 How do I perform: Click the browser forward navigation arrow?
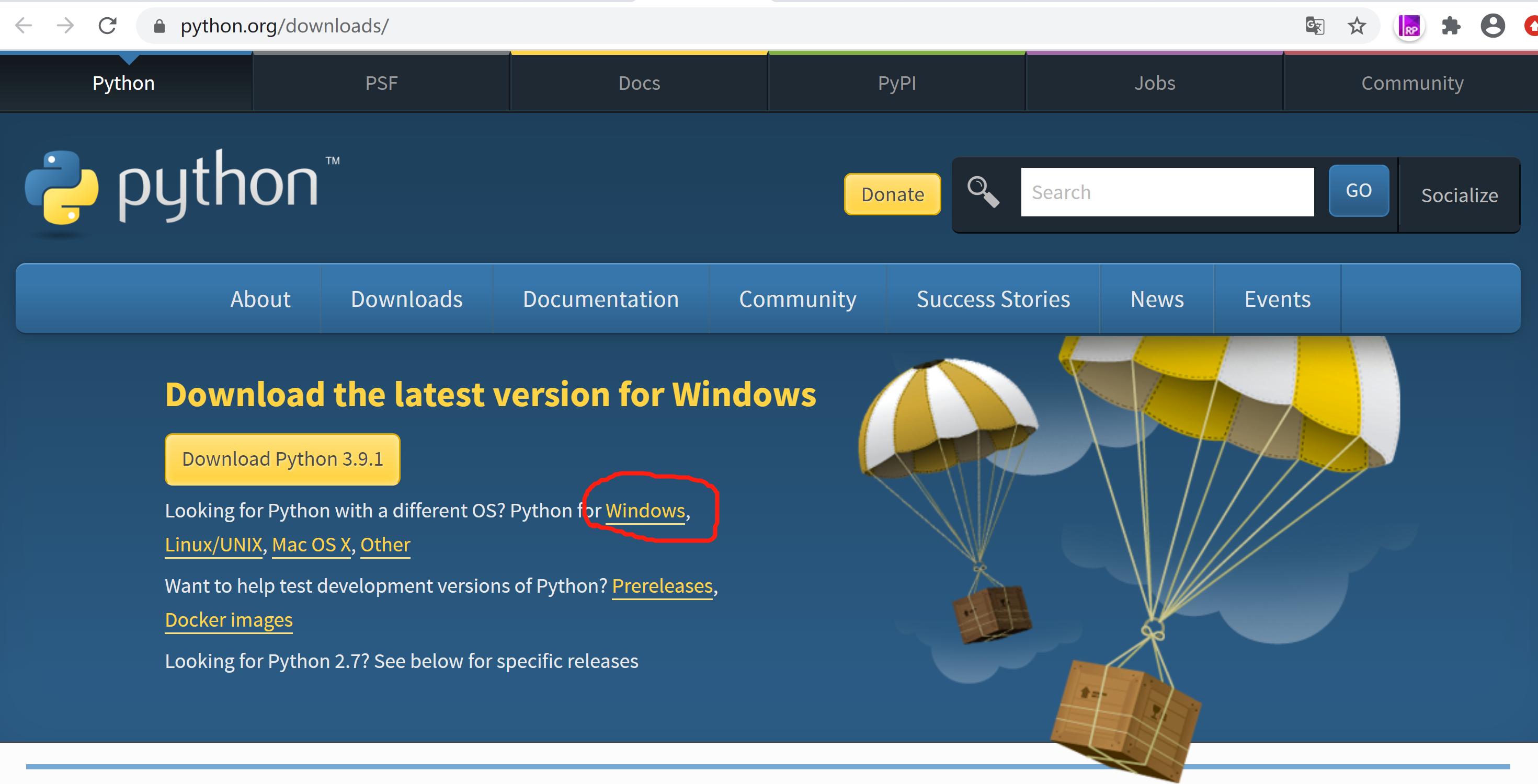click(x=64, y=25)
